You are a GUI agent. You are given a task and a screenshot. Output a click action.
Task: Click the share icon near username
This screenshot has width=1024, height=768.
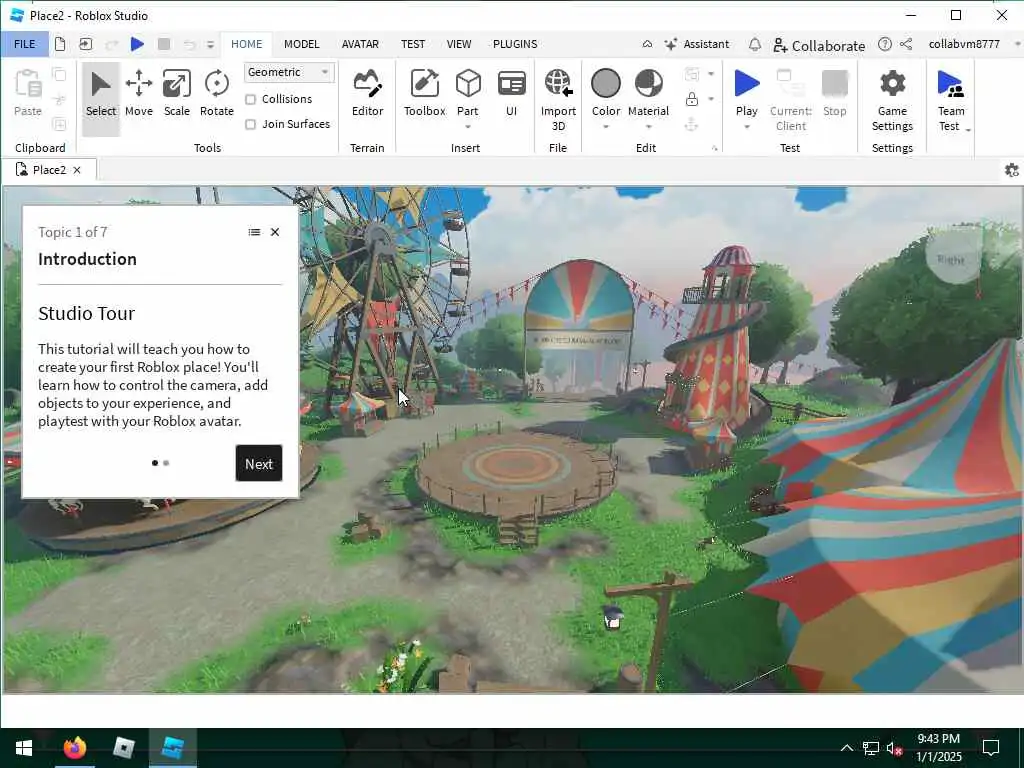[906, 44]
